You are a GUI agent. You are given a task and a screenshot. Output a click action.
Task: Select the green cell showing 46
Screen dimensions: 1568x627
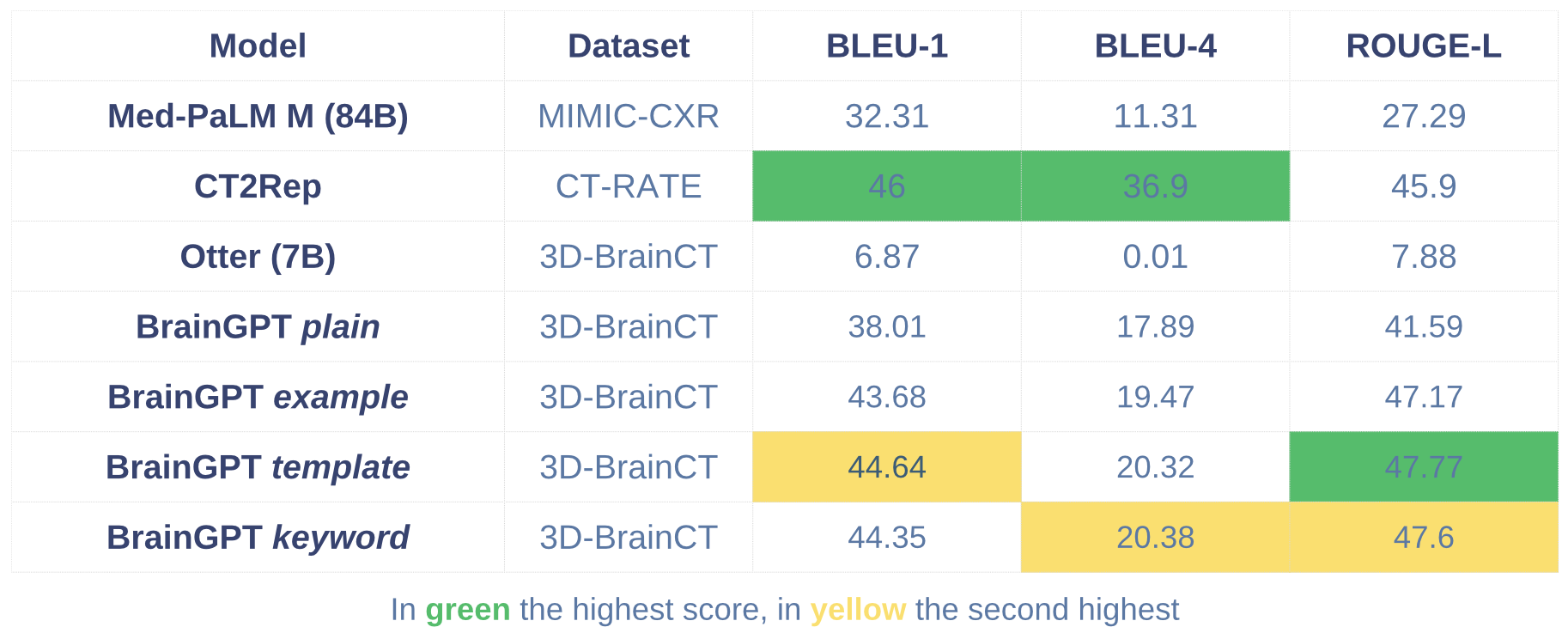(x=887, y=186)
